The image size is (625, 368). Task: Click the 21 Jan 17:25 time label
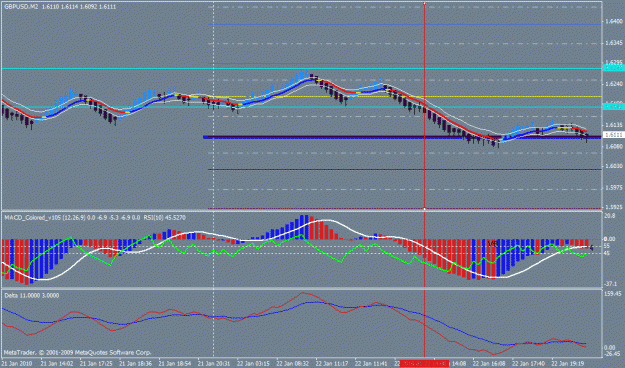pyautogui.click(x=96, y=363)
